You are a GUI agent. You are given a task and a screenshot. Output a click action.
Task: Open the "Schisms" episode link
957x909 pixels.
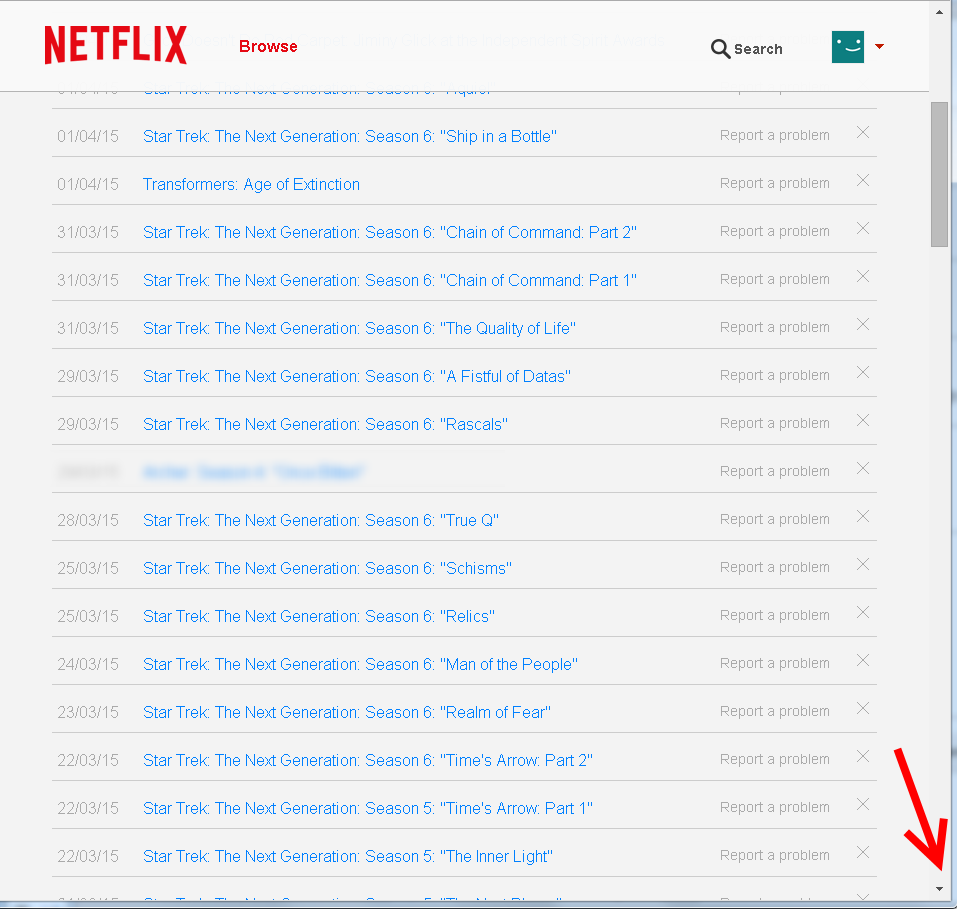coord(327,568)
